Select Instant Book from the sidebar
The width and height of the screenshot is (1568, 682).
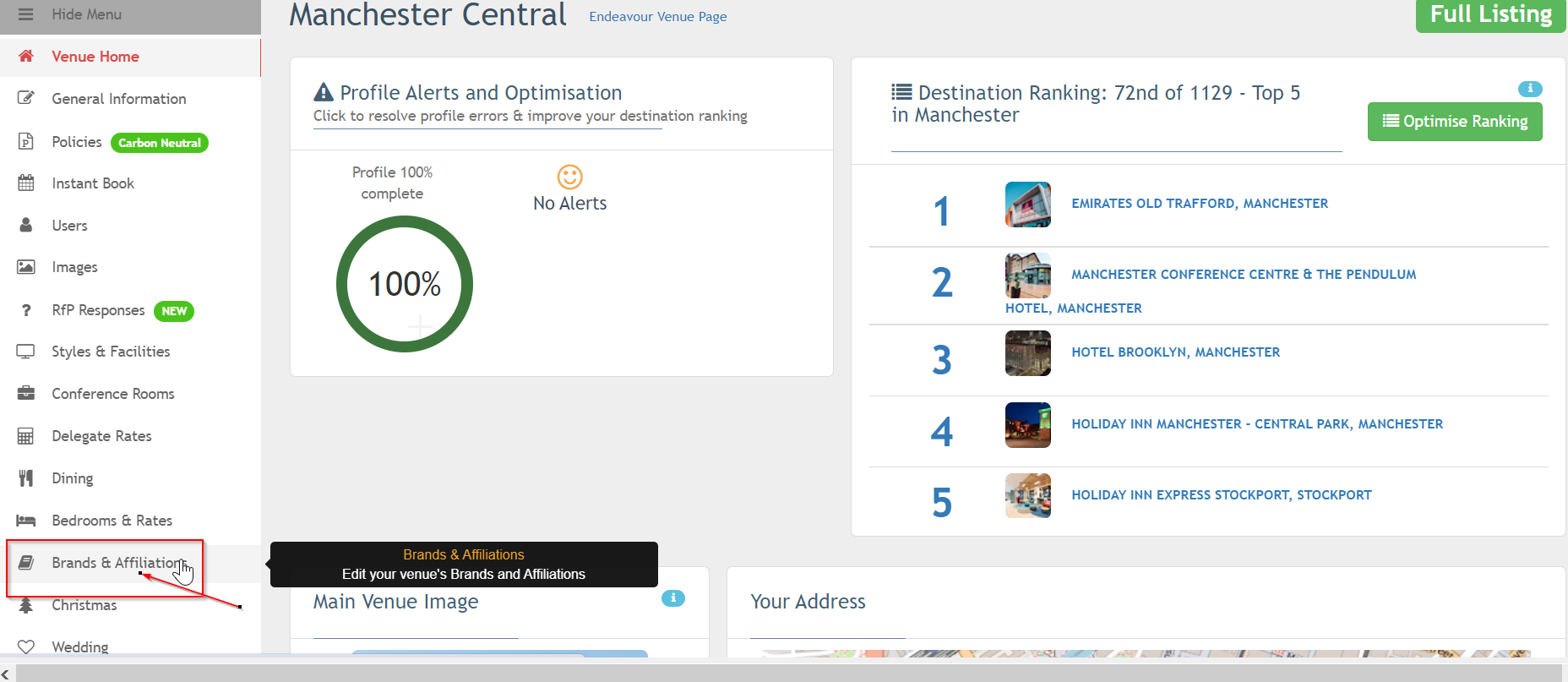(93, 183)
